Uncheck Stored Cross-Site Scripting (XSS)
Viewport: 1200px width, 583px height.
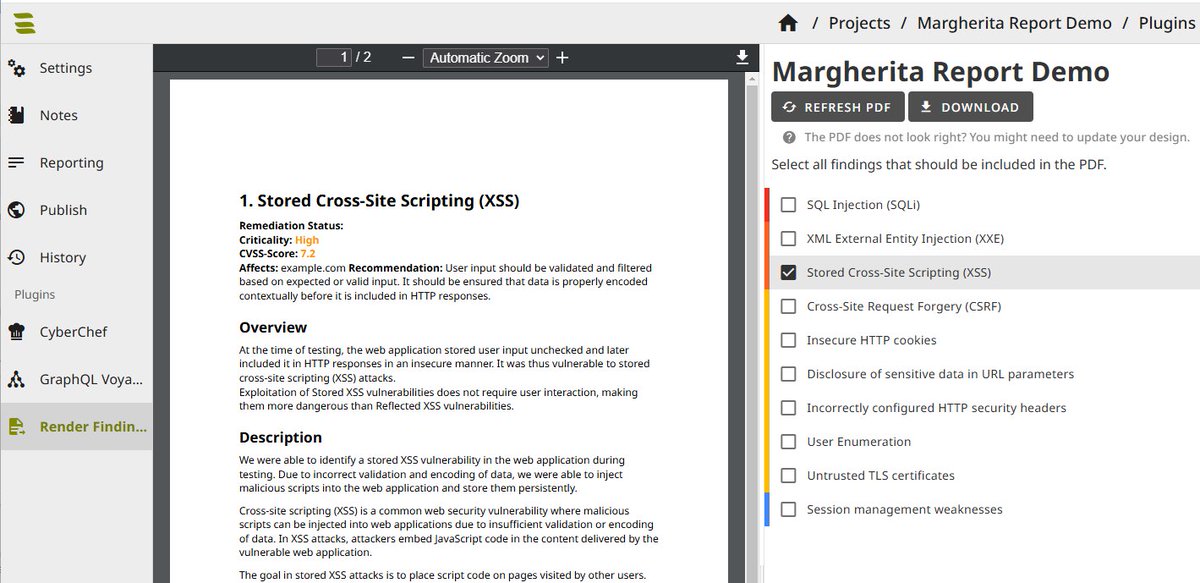(788, 272)
